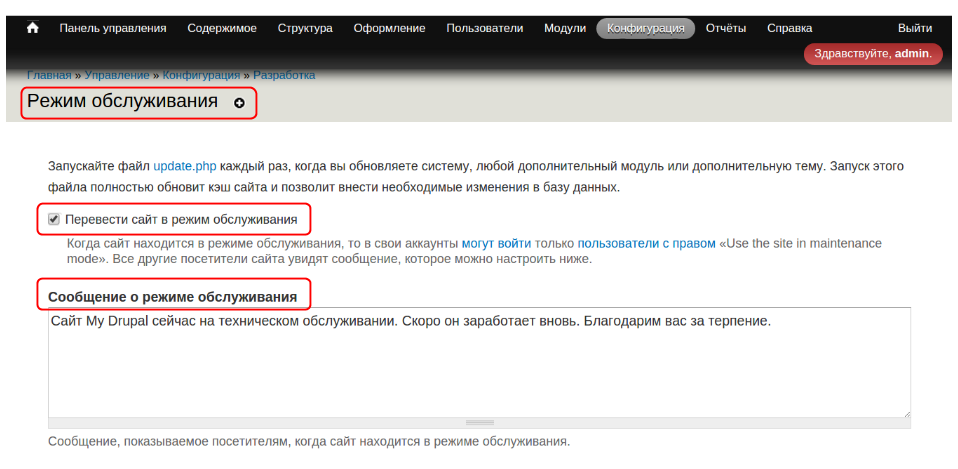Follow the Главная breadcrumb link
The height and width of the screenshot is (469, 958).
click(49, 75)
